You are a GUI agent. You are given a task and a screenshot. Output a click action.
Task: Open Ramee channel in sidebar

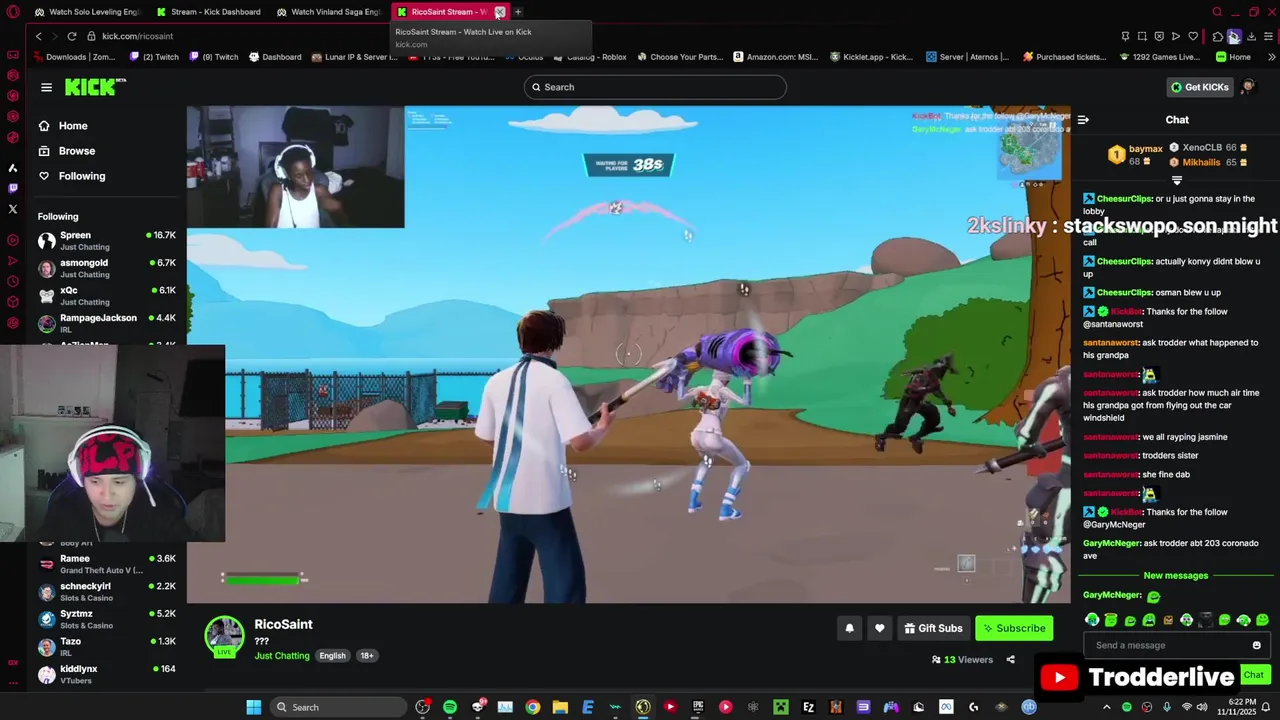107,564
